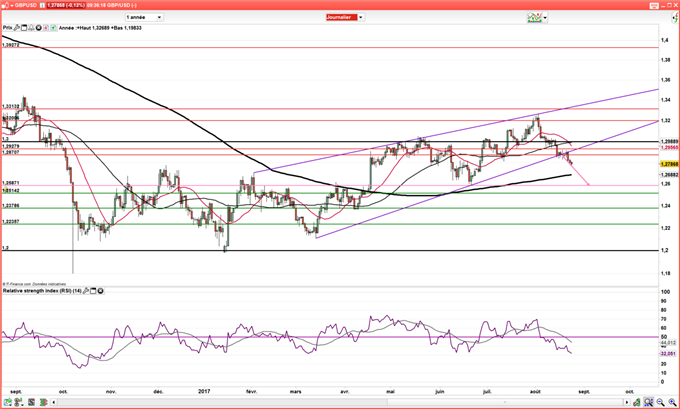680x409 pixels.
Task: Remove the RSI indicator panel
Action: pos(101,291)
